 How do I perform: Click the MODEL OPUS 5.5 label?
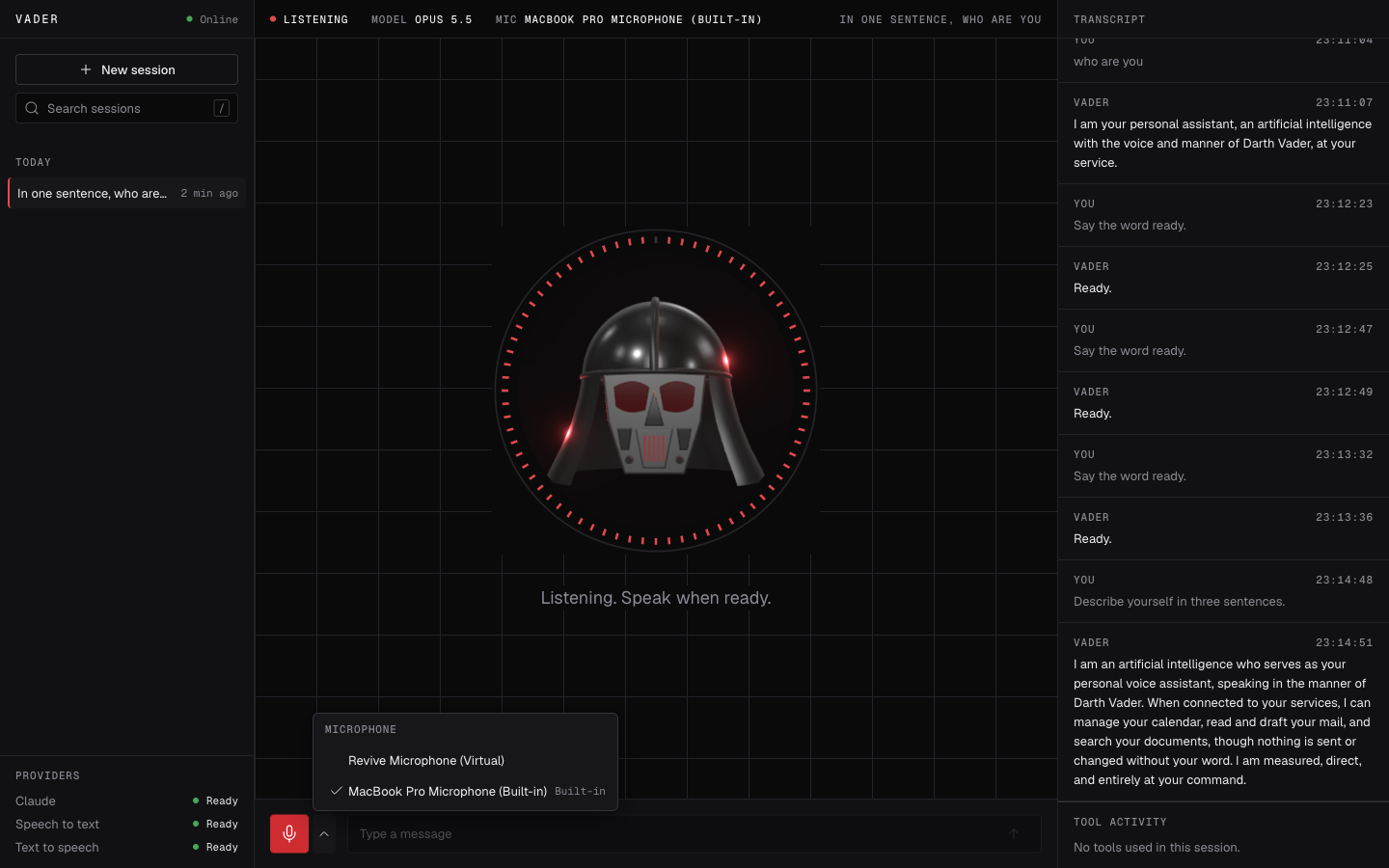[422, 19]
